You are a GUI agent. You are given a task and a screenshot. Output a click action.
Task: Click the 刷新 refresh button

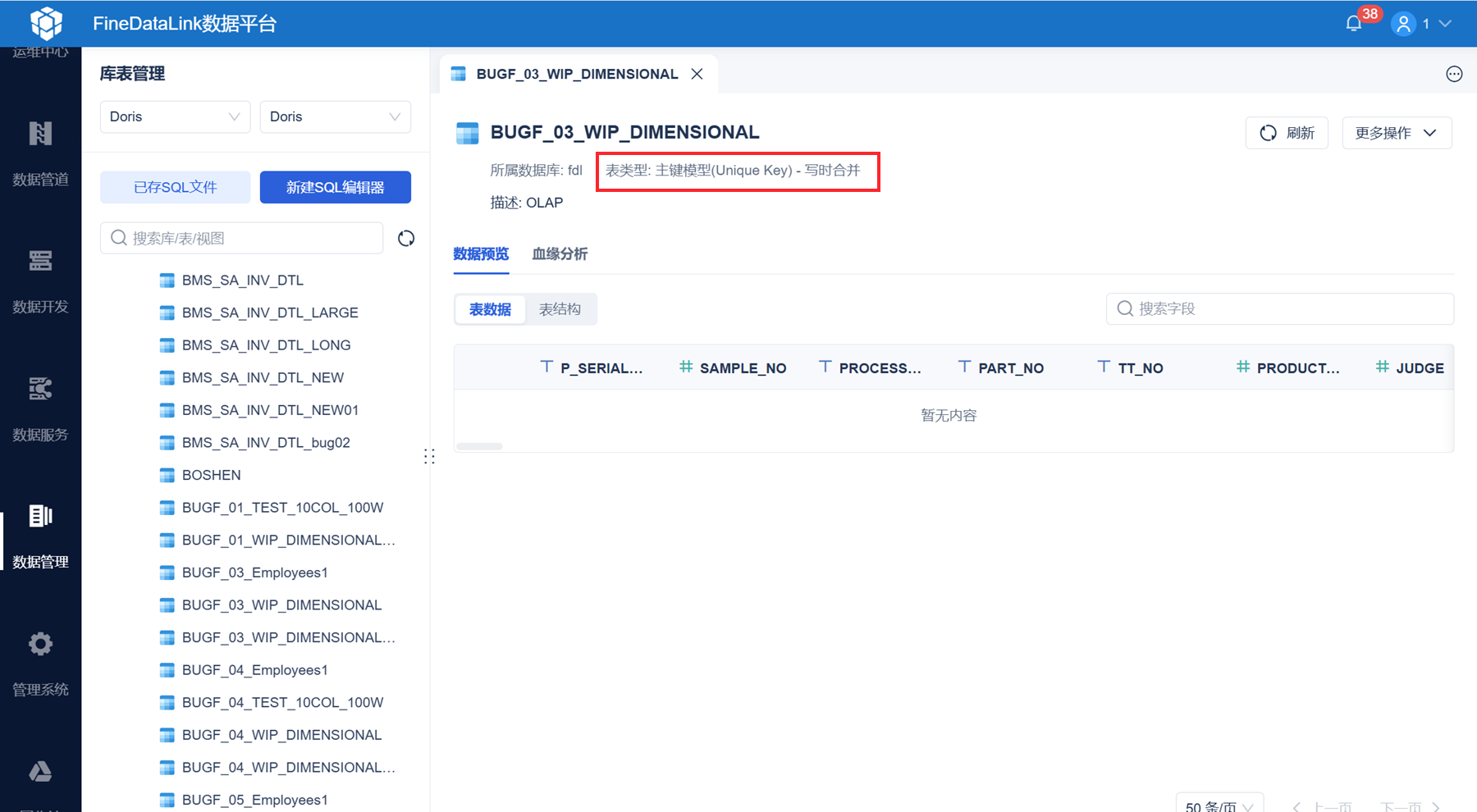(1287, 133)
